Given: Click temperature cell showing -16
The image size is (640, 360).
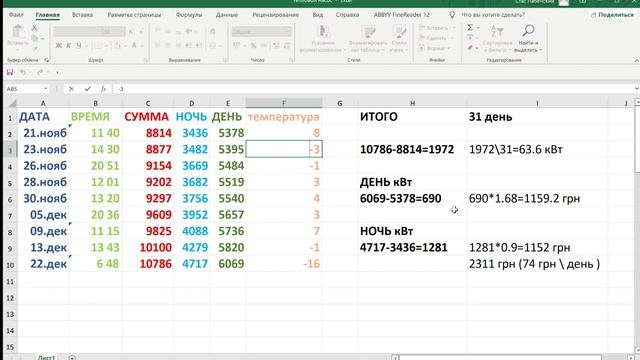Looking at the screenshot, I should (x=284, y=264).
